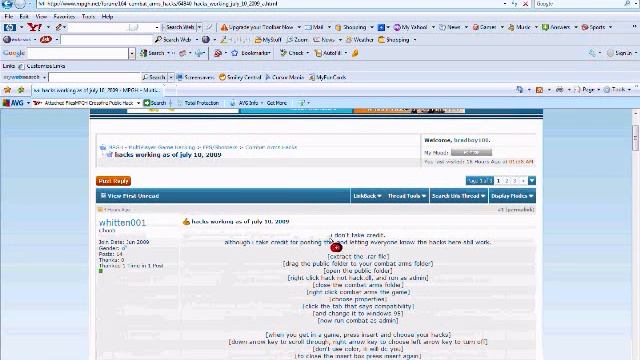Go to thread page 2
The height and width of the screenshot is (360, 640).
[507, 180]
